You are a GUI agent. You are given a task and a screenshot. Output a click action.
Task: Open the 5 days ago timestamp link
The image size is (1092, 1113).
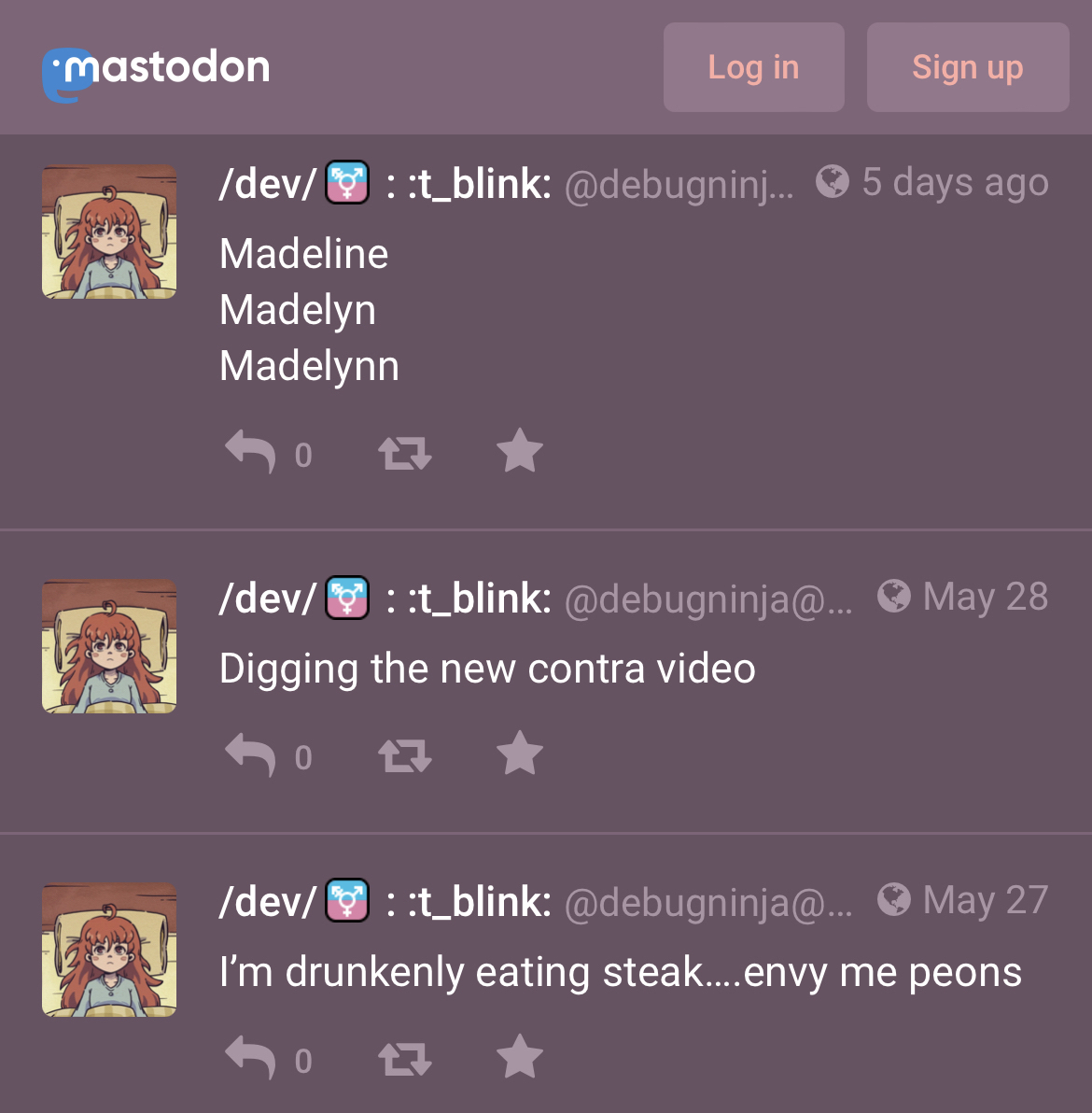pos(955,182)
